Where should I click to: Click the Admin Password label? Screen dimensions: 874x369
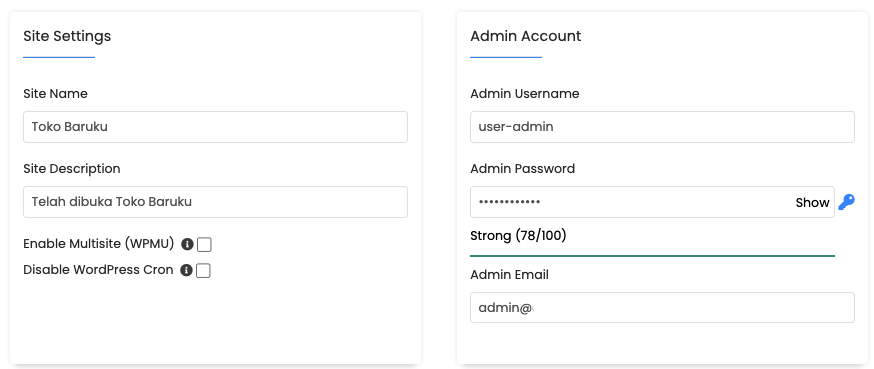522,168
